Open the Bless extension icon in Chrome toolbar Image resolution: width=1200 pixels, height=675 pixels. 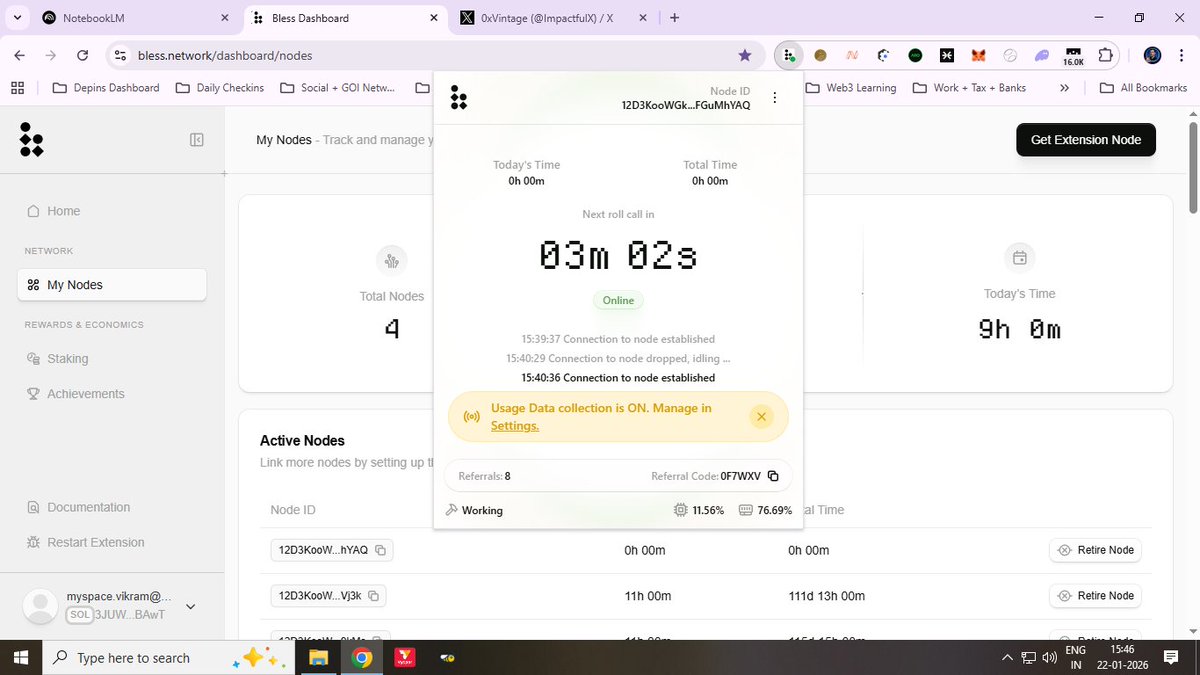click(789, 55)
